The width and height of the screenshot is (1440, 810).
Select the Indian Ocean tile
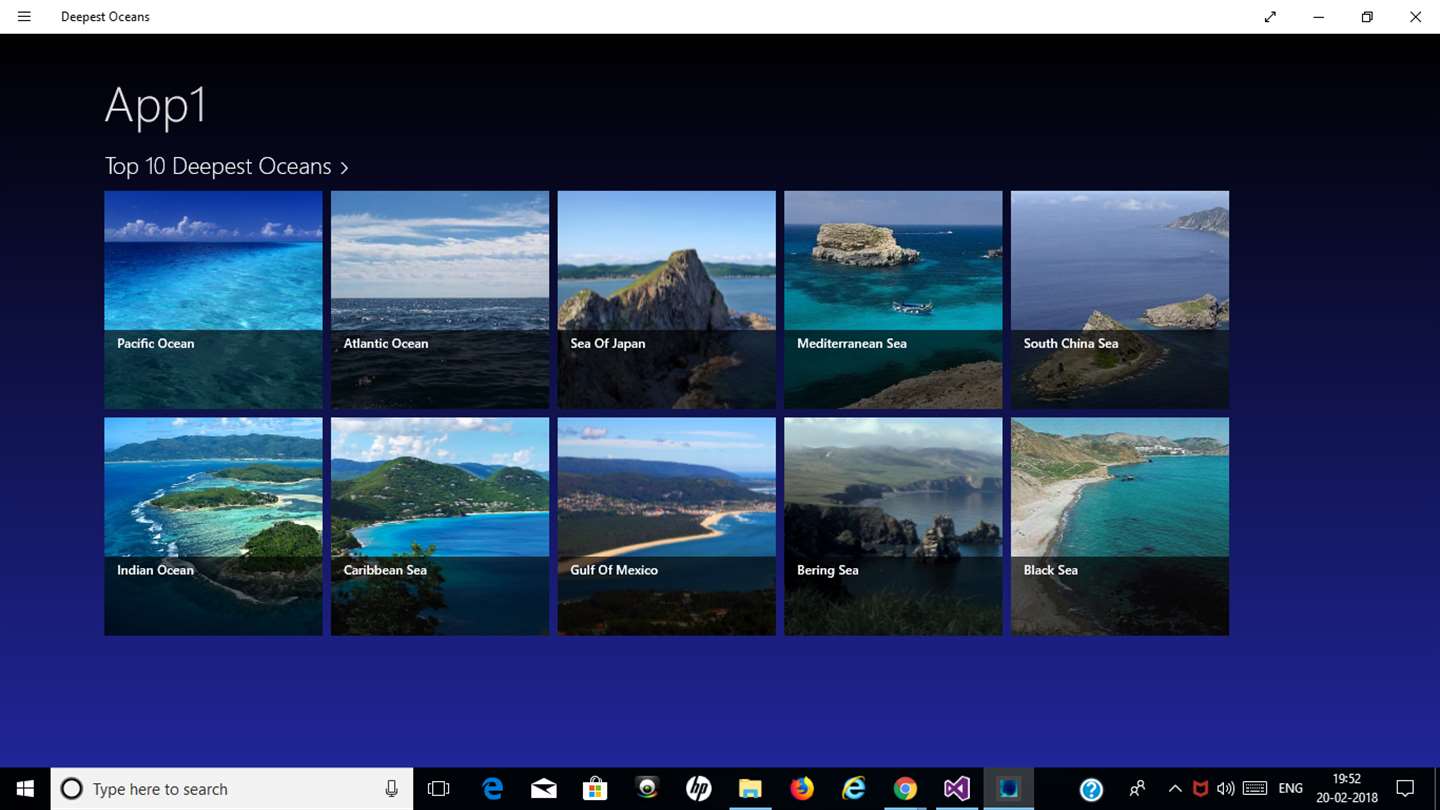213,526
